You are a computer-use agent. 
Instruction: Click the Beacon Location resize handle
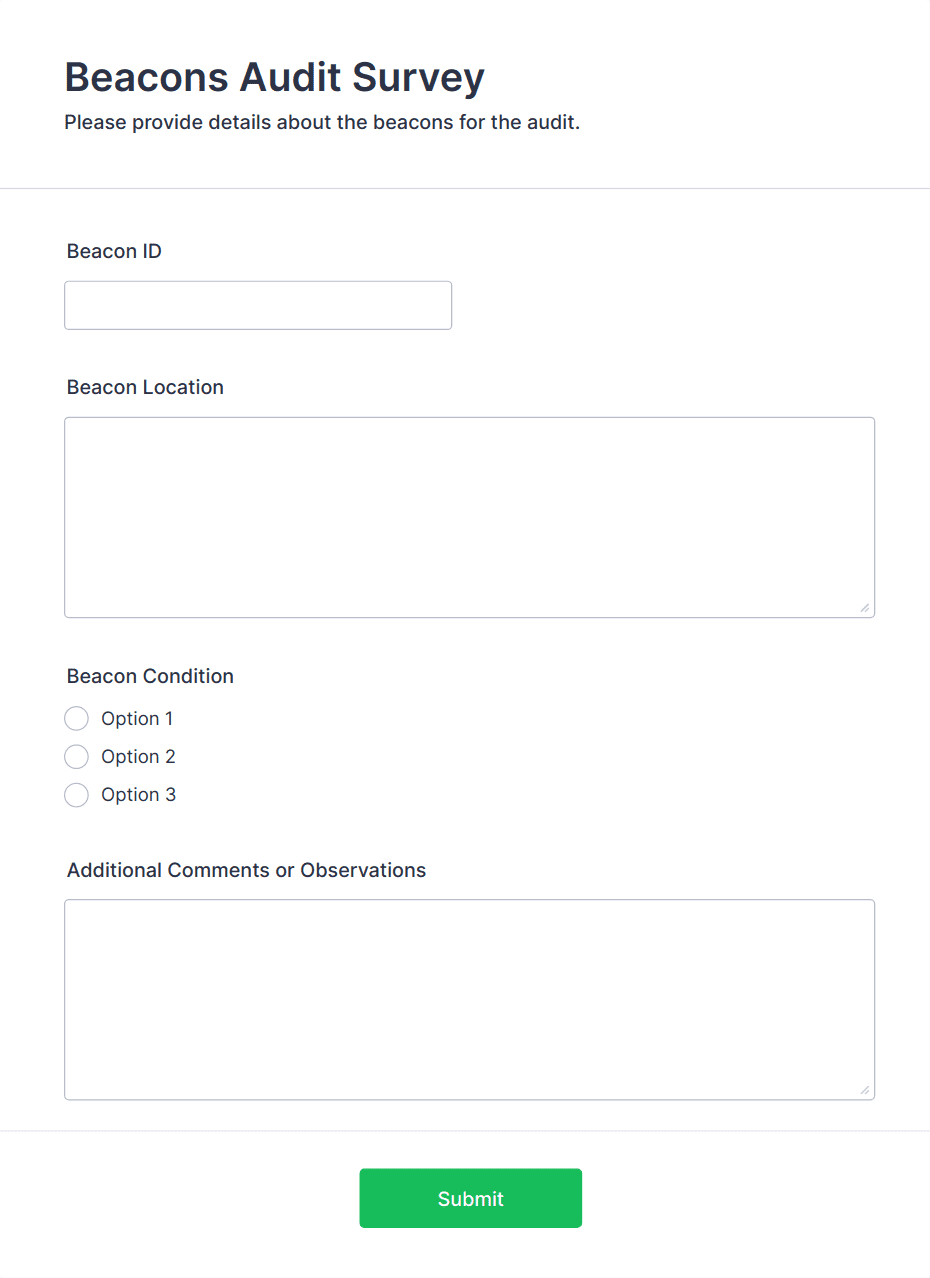[864, 607]
